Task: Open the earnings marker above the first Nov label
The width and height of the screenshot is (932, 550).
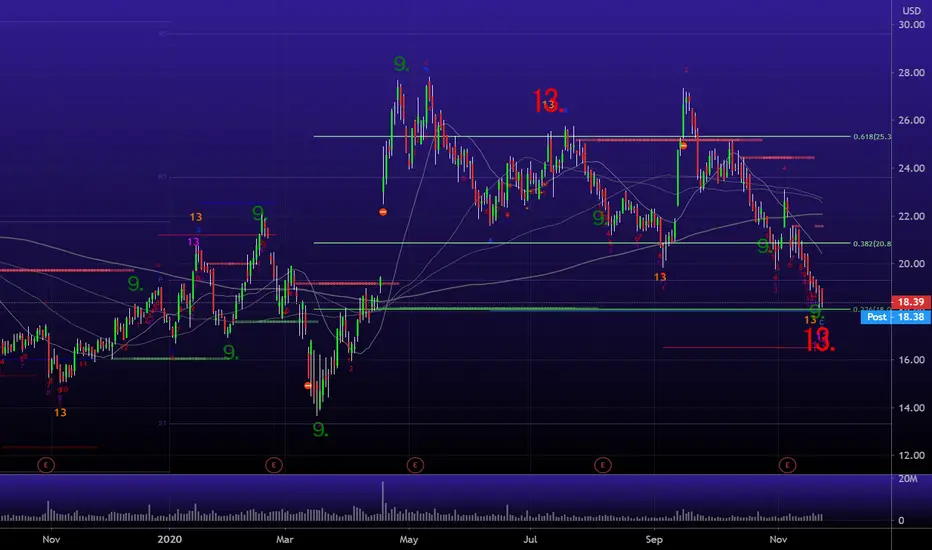Action: click(46, 465)
